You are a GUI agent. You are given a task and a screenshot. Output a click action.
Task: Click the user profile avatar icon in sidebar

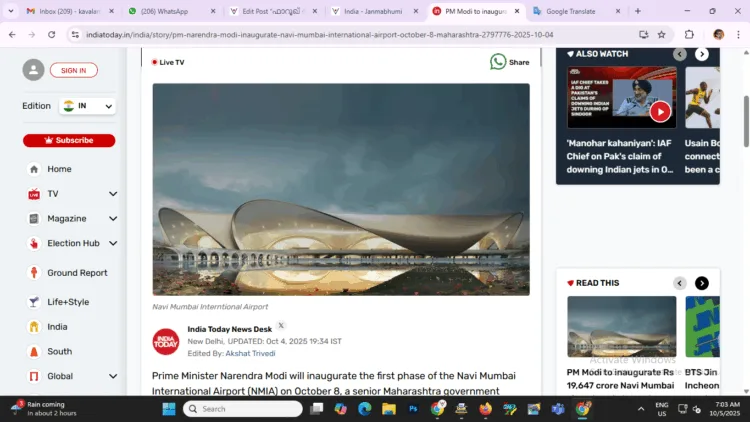[x=34, y=70]
